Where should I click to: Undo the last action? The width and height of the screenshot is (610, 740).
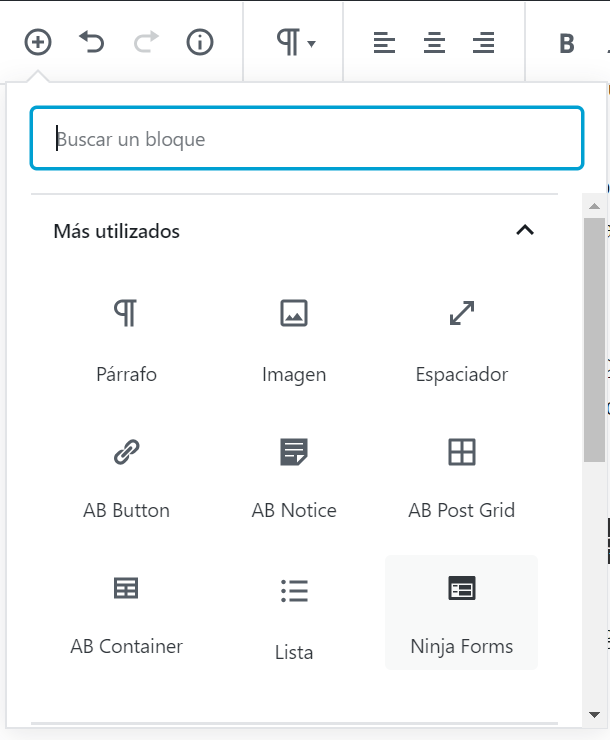[92, 43]
